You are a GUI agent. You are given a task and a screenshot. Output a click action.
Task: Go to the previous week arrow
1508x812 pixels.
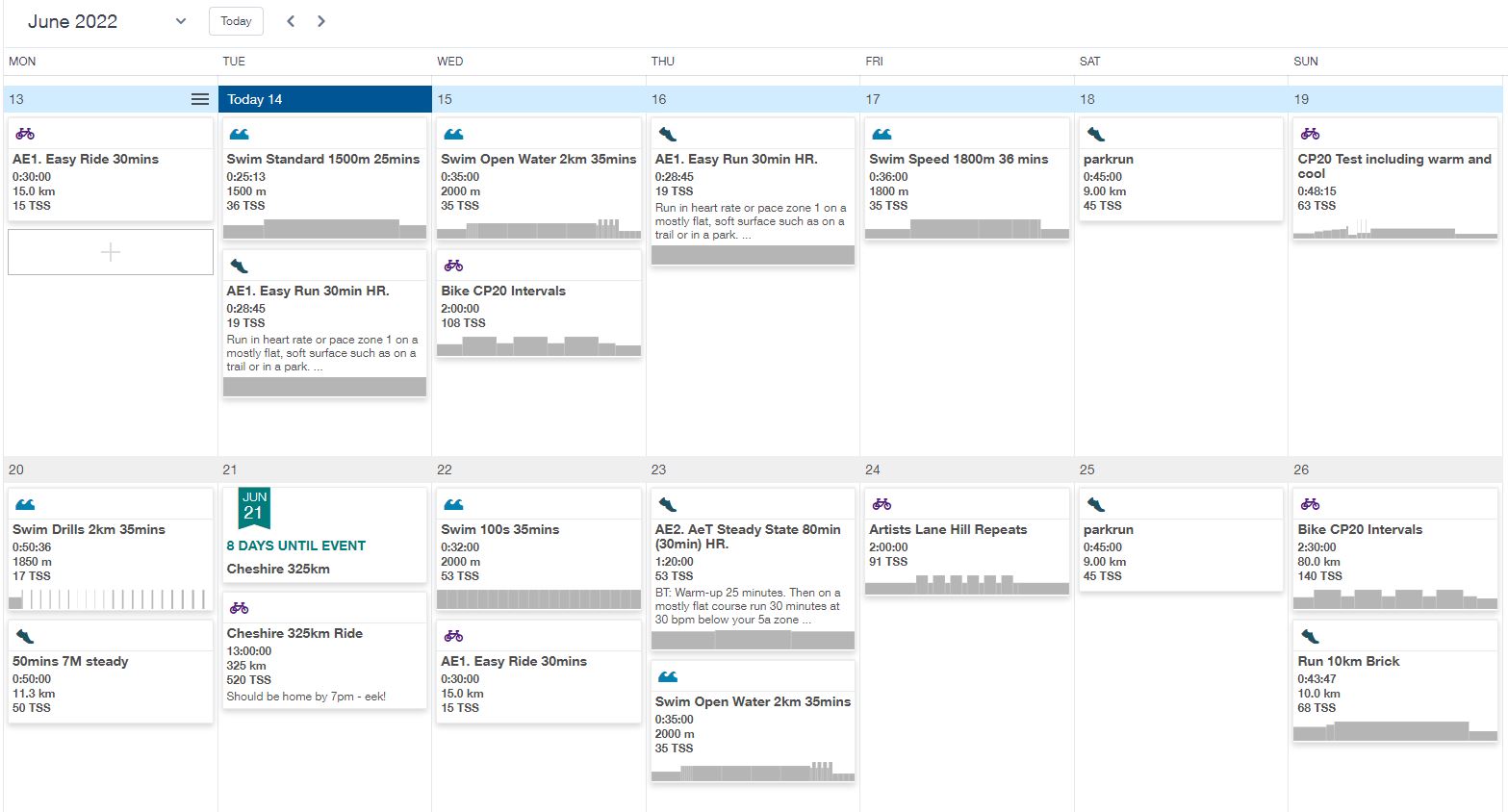(291, 21)
